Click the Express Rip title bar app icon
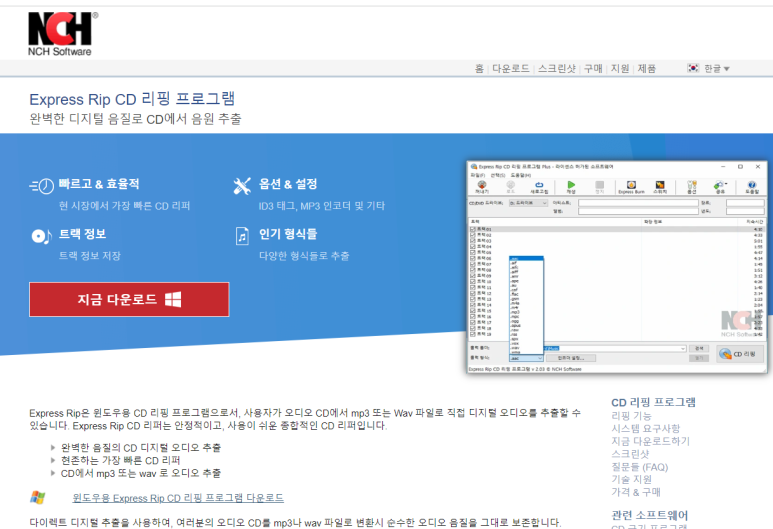 coord(474,167)
